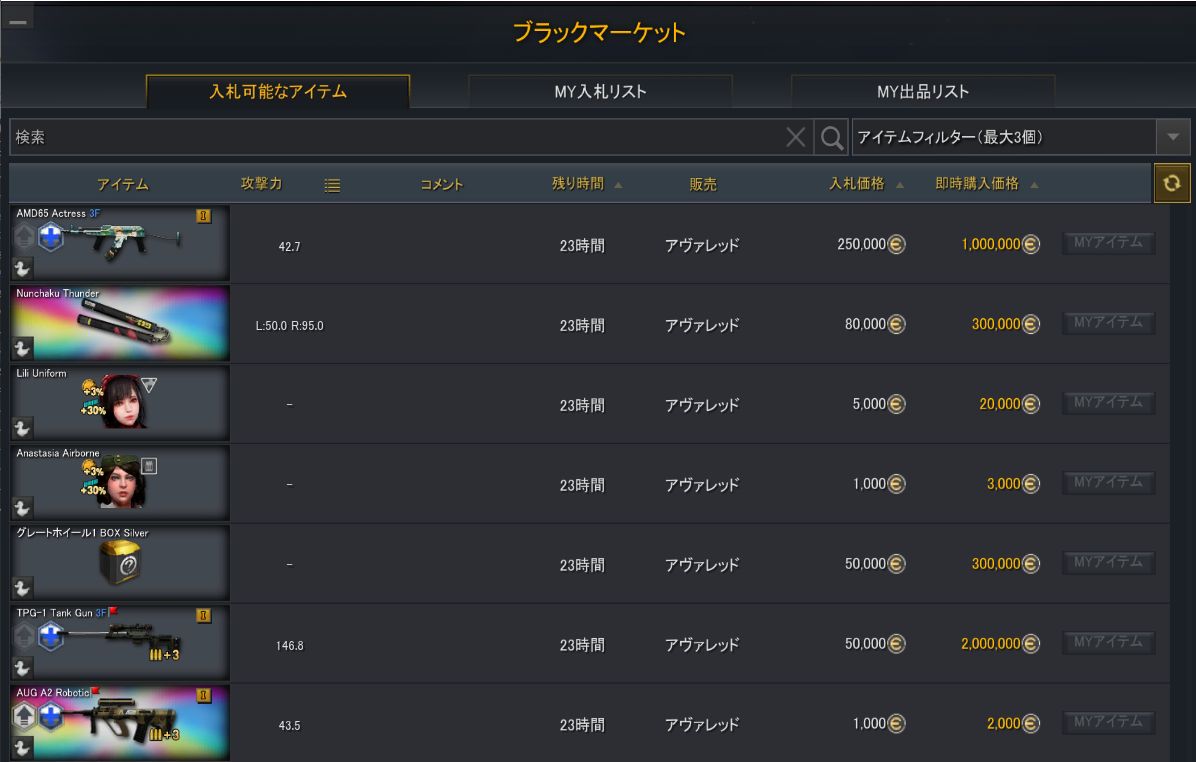Click the gold grade badge on TPG-1 Tank Gun
The height and width of the screenshot is (762, 1196).
[x=204, y=615]
